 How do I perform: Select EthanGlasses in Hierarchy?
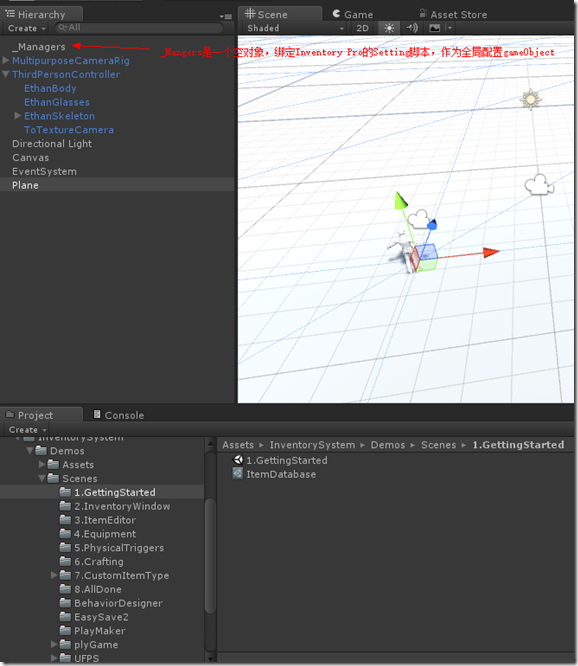point(56,102)
